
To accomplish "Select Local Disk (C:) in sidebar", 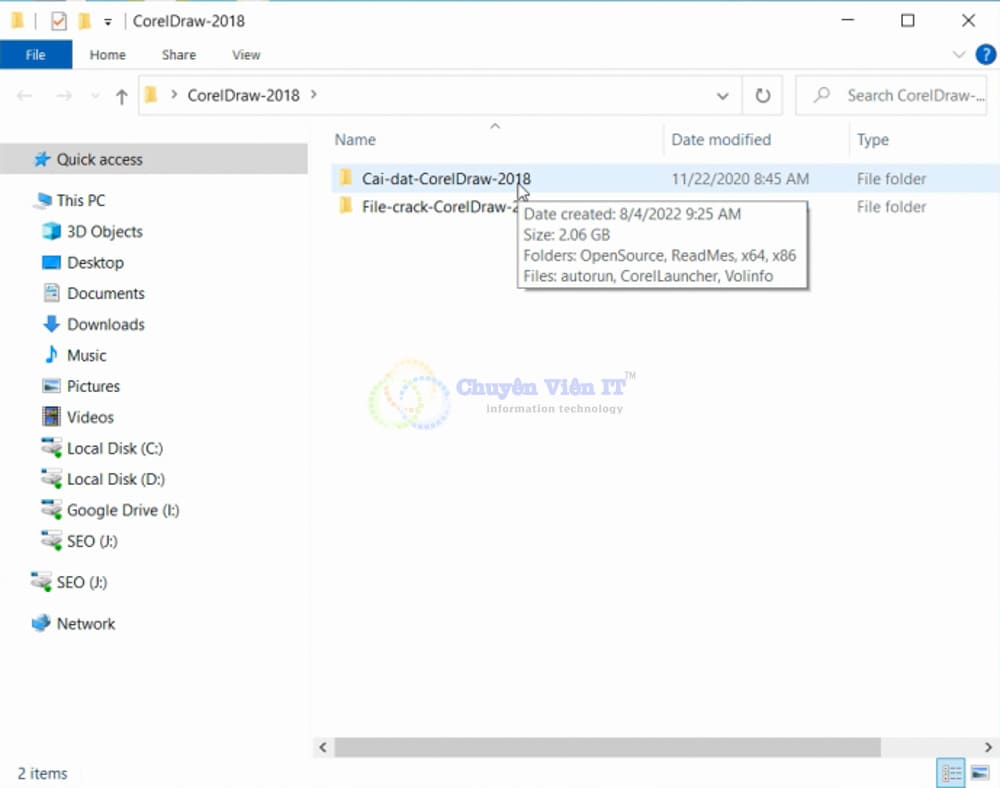I will [x=114, y=448].
